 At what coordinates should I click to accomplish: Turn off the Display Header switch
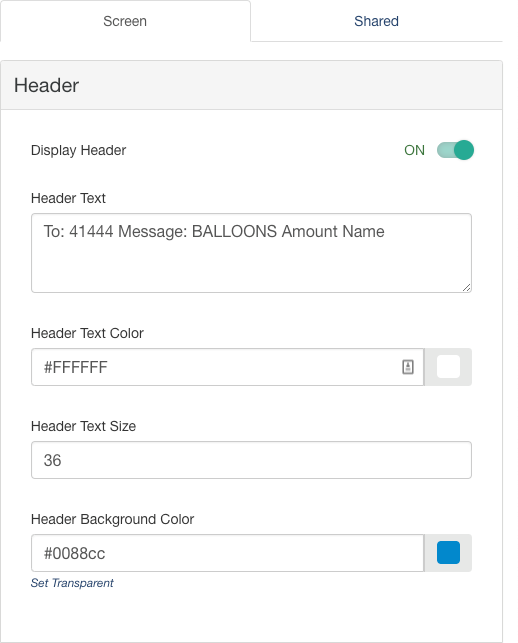pyautogui.click(x=455, y=150)
